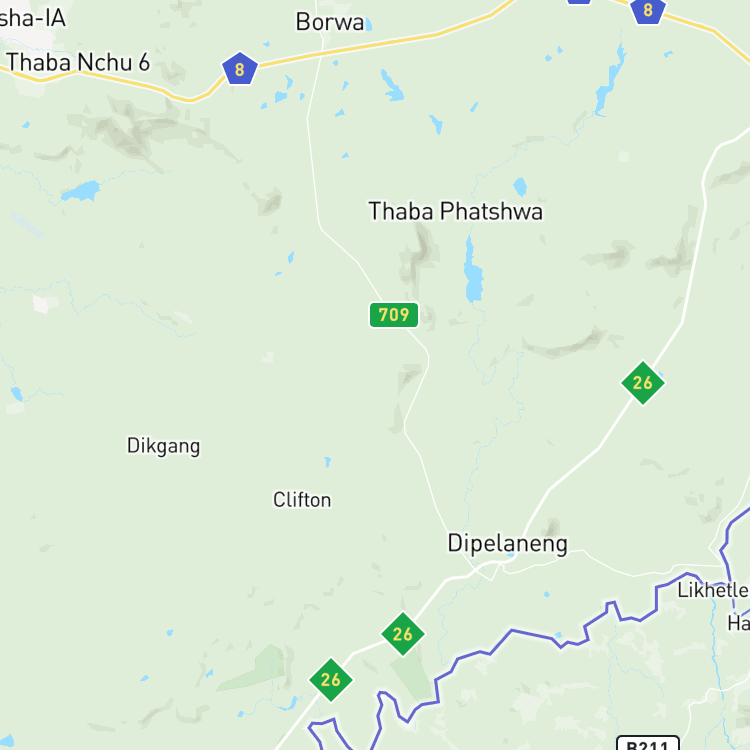The width and height of the screenshot is (750, 750).
Task: Click the B211 road label at the bottom
Action: (648, 743)
